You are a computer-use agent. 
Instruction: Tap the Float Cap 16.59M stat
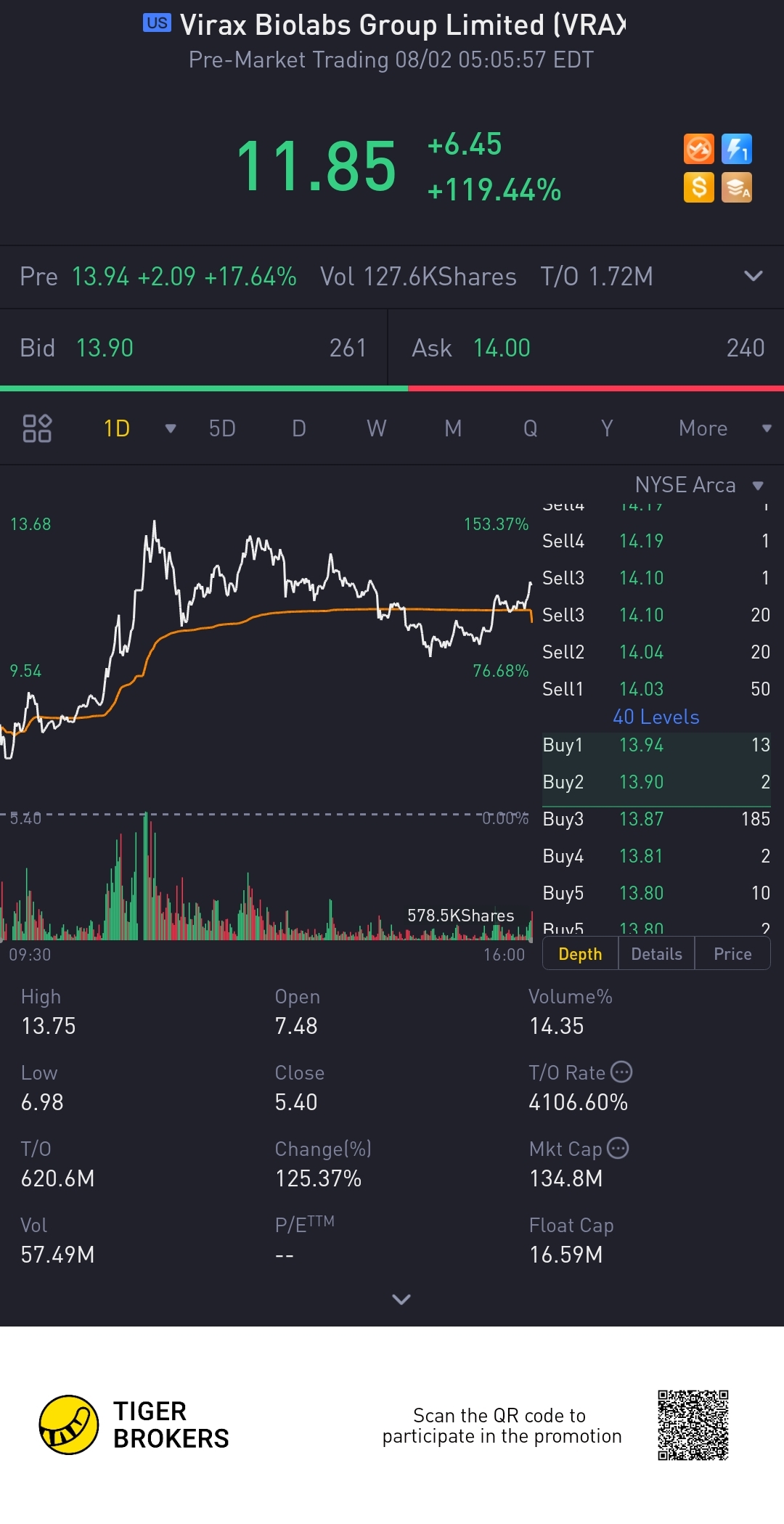coord(571,1241)
